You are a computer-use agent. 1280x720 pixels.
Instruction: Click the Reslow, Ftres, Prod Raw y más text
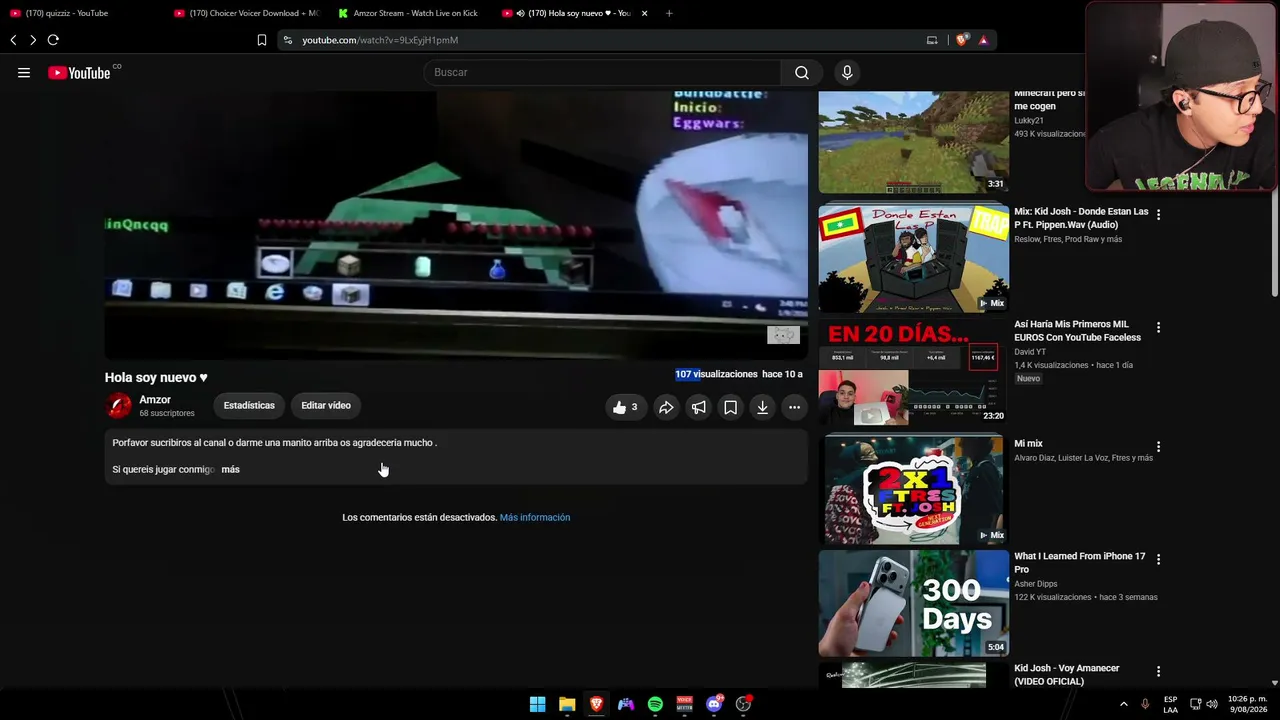tap(1068, 239)
